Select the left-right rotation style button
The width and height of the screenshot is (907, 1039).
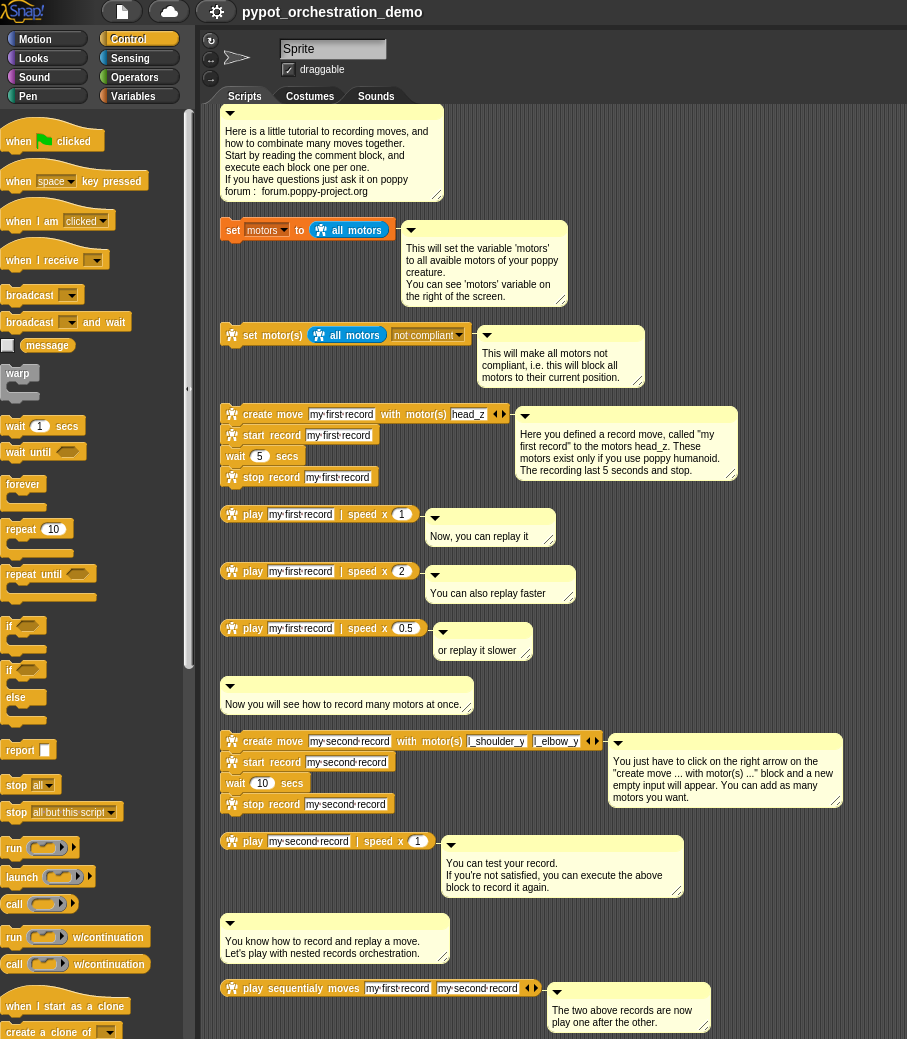tap(210, 59)
